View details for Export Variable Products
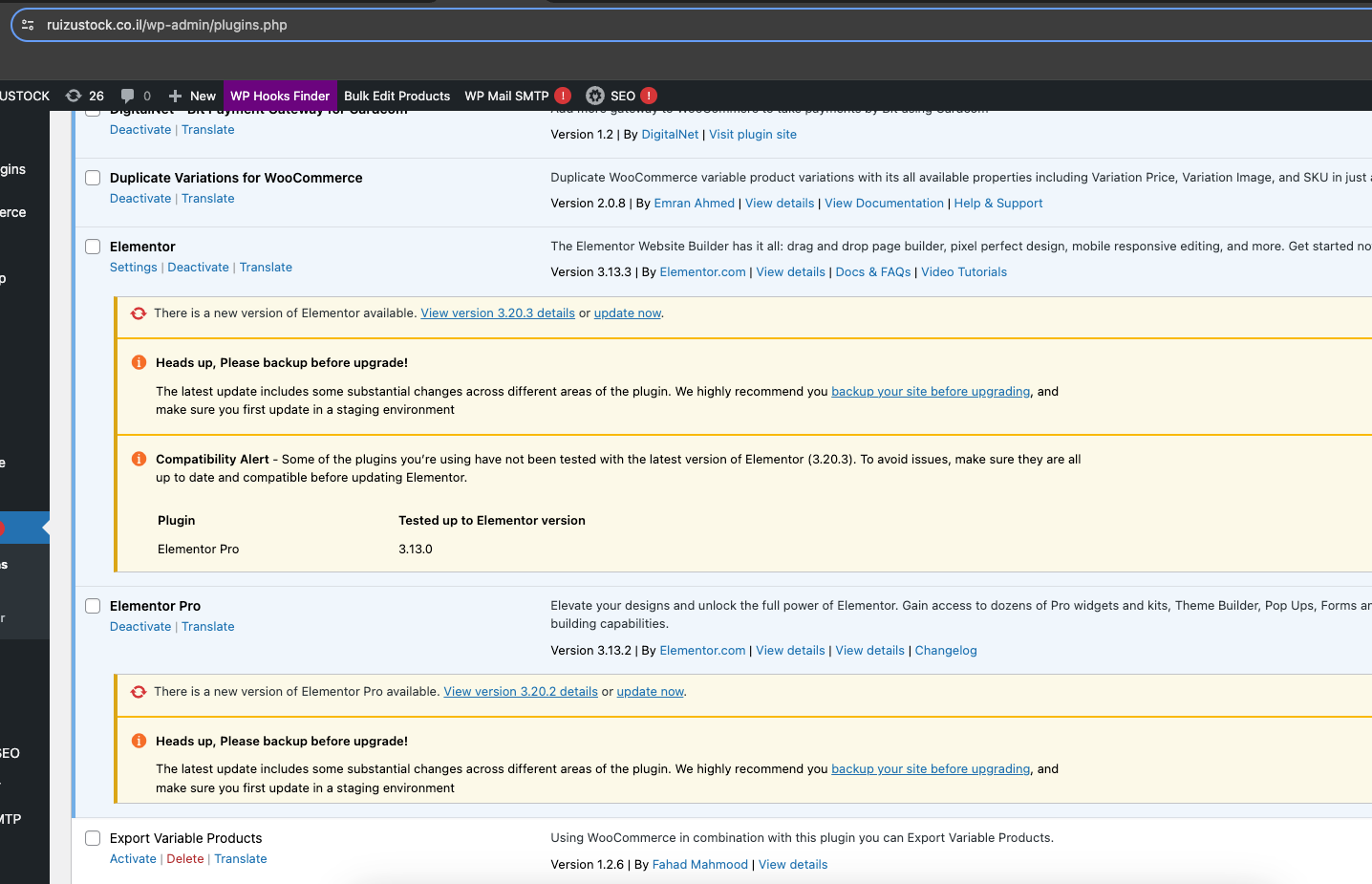 coord(793,865)
